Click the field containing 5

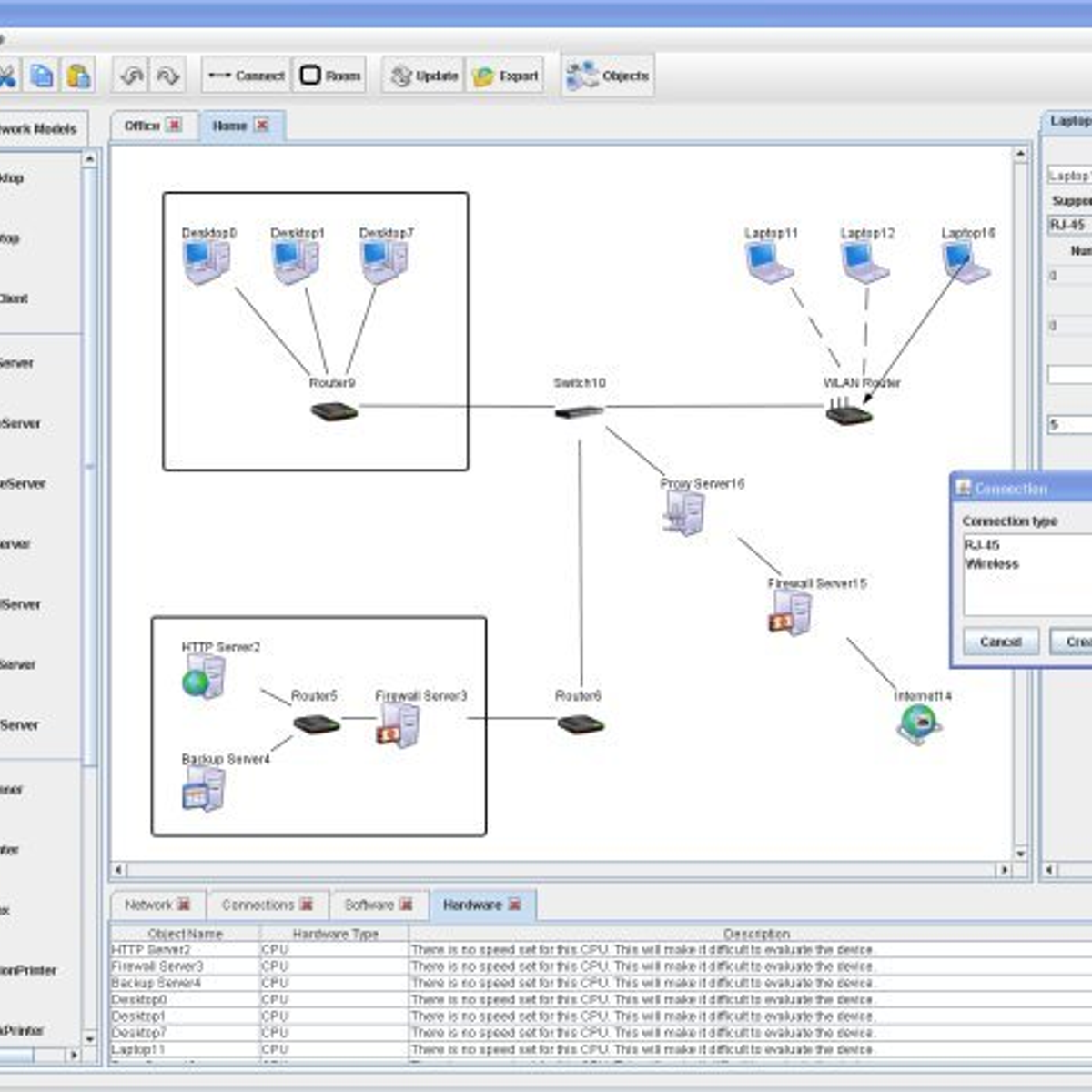(x=1070, y=424)
